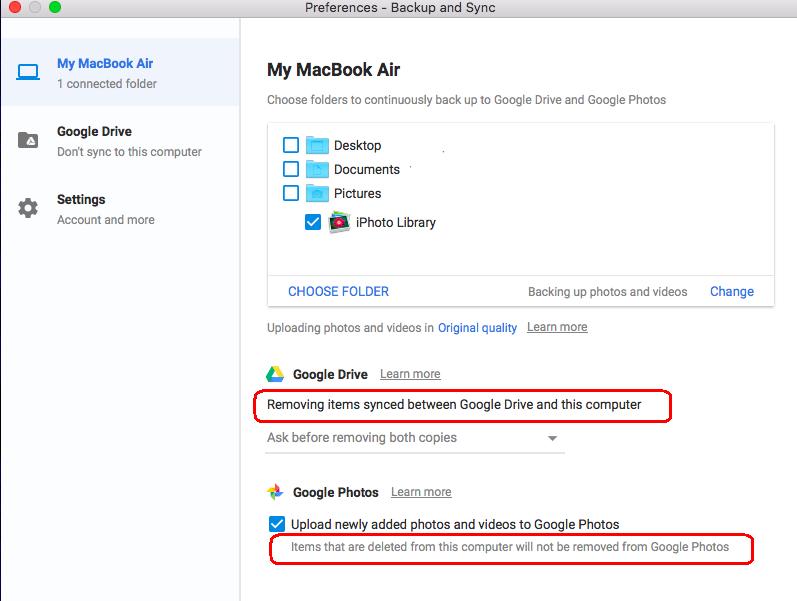The height and width of the screenshot is (601, 797).
Task: Open Learn more next to Google Photos heading
Action: point(421,492)
